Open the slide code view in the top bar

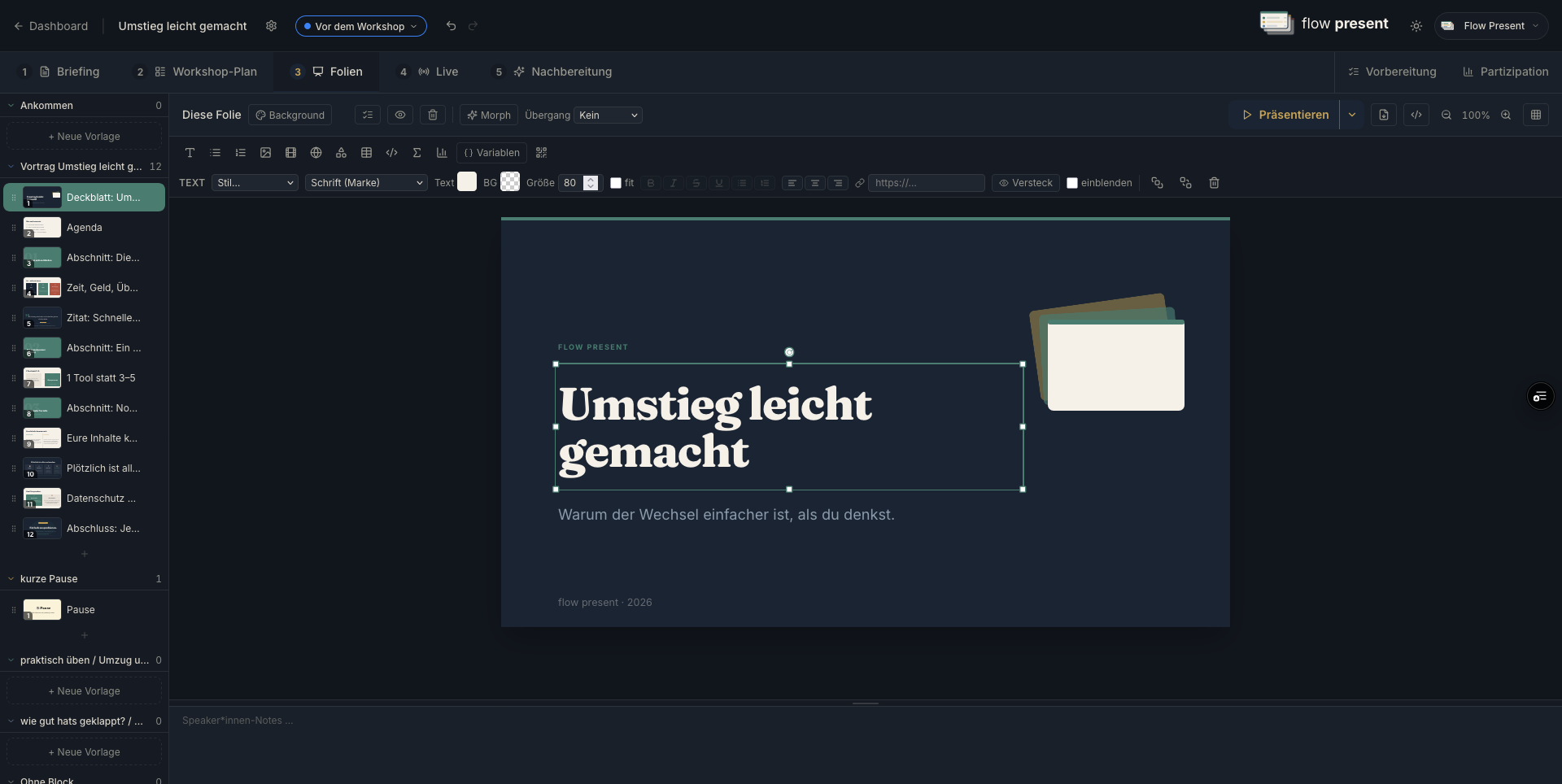(x=1416, y=115)
